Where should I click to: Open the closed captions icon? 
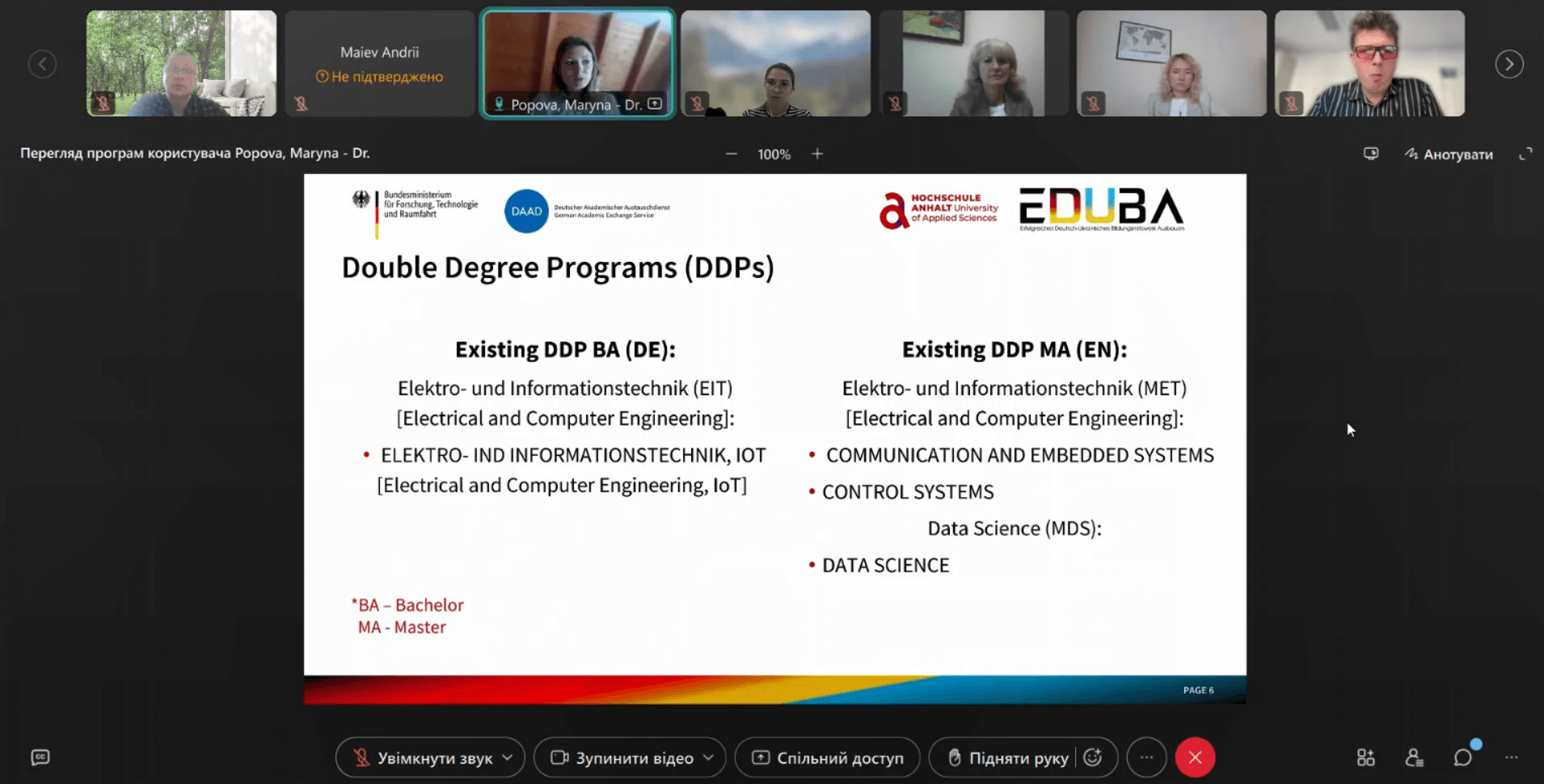click(x=40, y=757)
